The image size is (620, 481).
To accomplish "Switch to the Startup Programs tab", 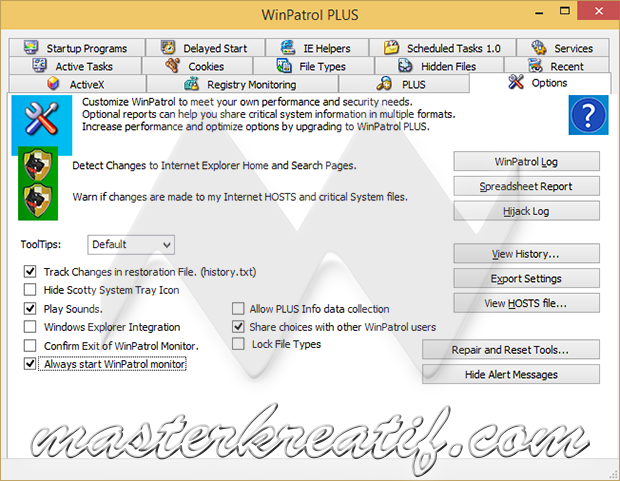I will [77, 47].
